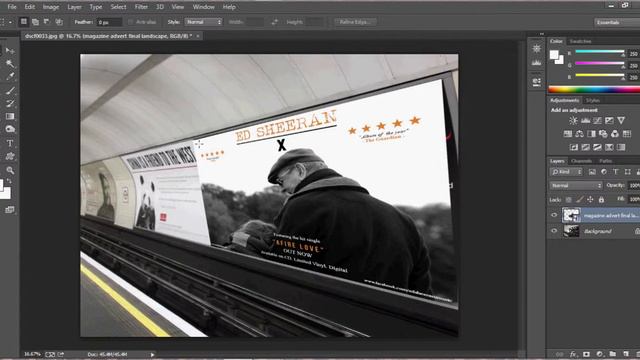
Task: Switch to the Channels tab
Action: [x=581, y=161]
